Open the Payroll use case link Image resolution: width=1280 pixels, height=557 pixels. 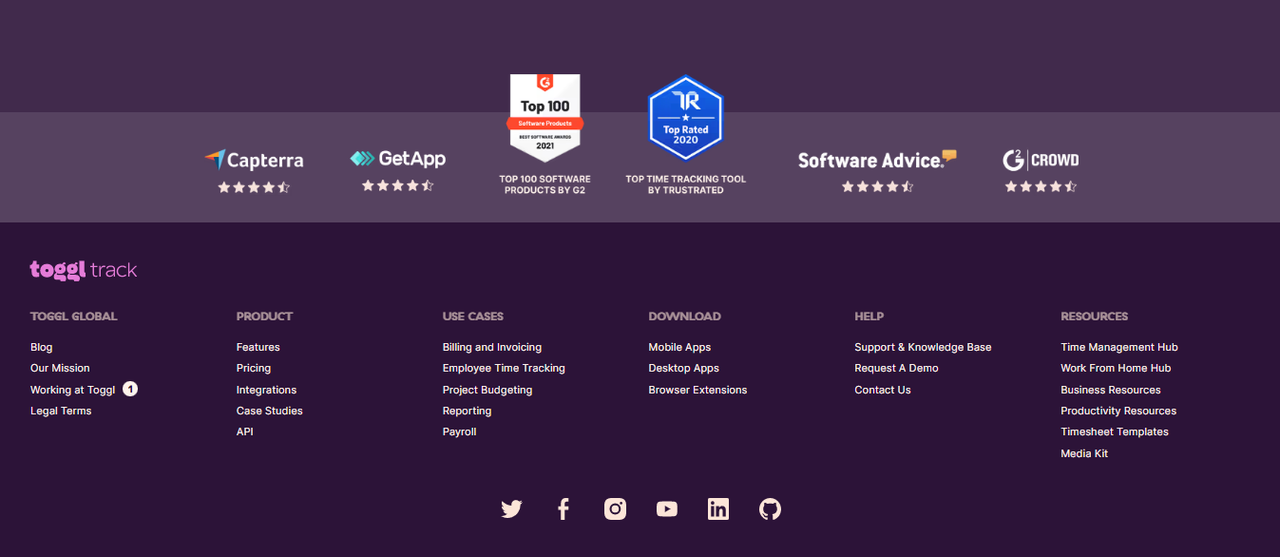point(459,432)
